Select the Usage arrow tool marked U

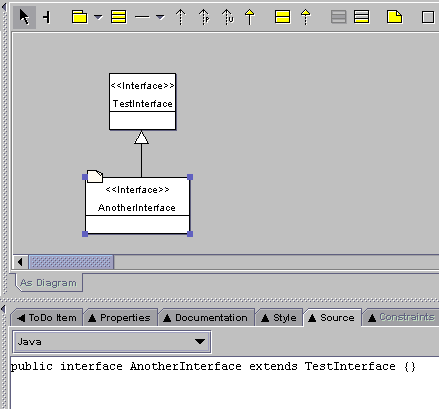[x=228, y=17]
